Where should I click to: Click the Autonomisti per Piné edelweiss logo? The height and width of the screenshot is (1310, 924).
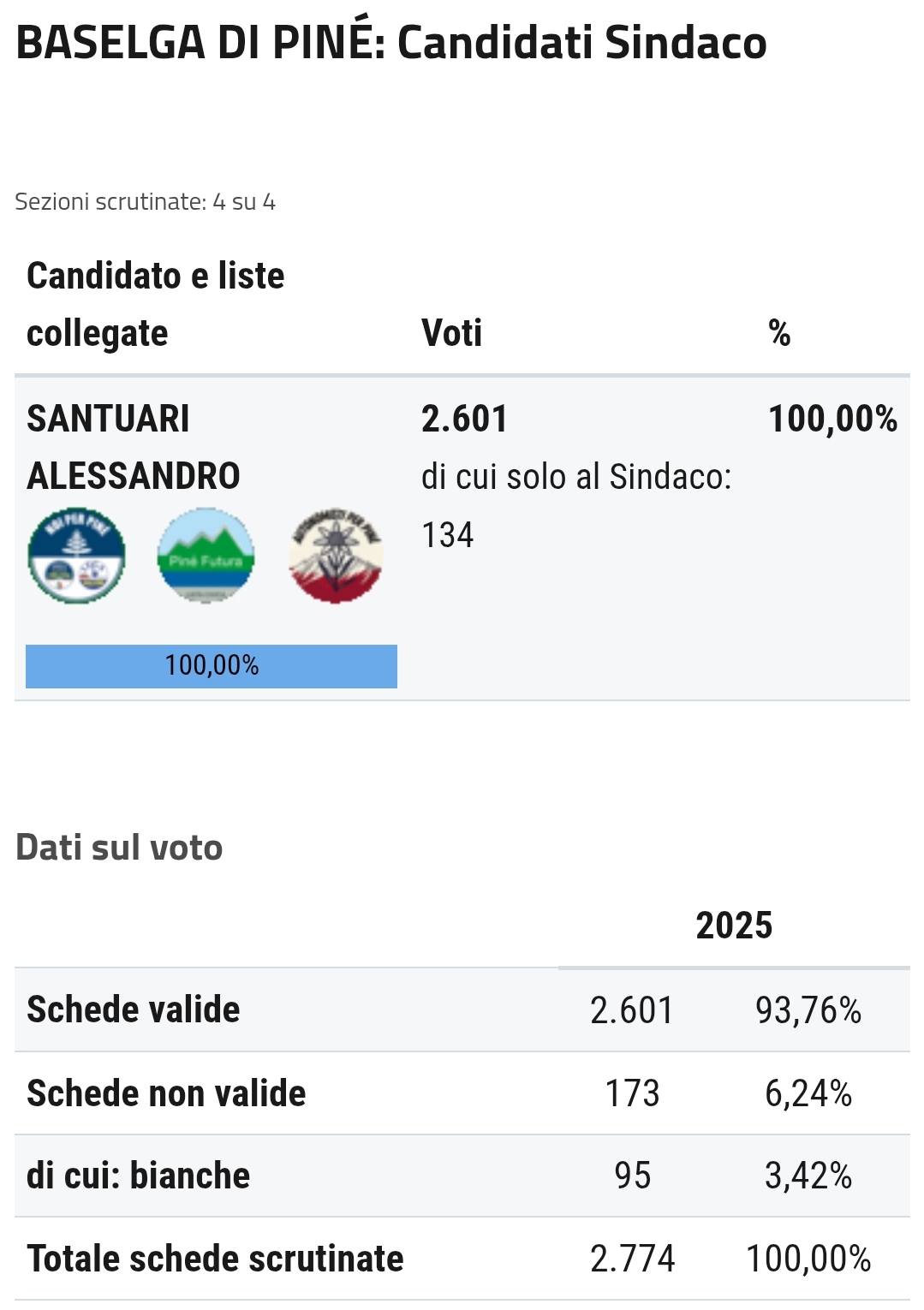point(335,555)
